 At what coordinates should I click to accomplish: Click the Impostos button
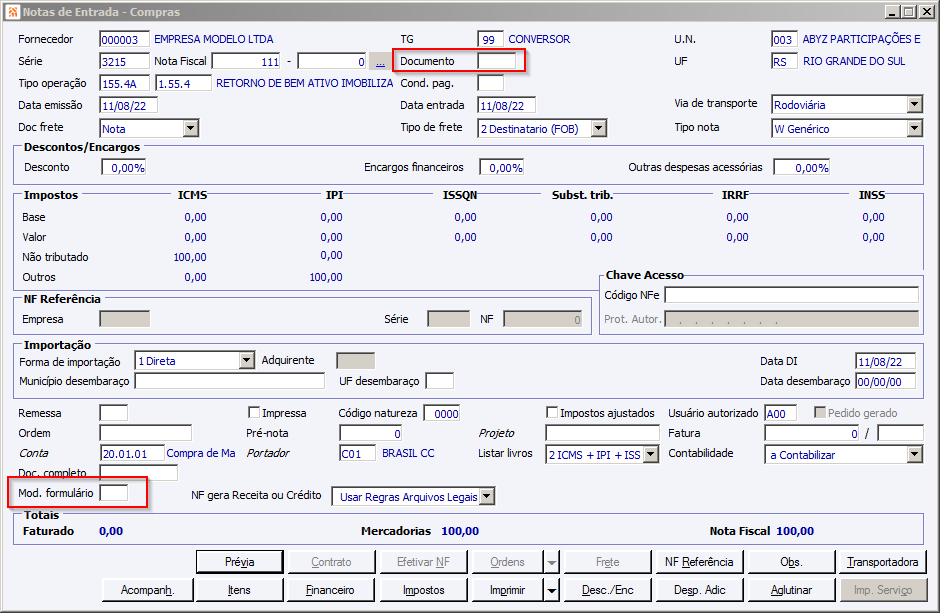click(x=424, y=590)
